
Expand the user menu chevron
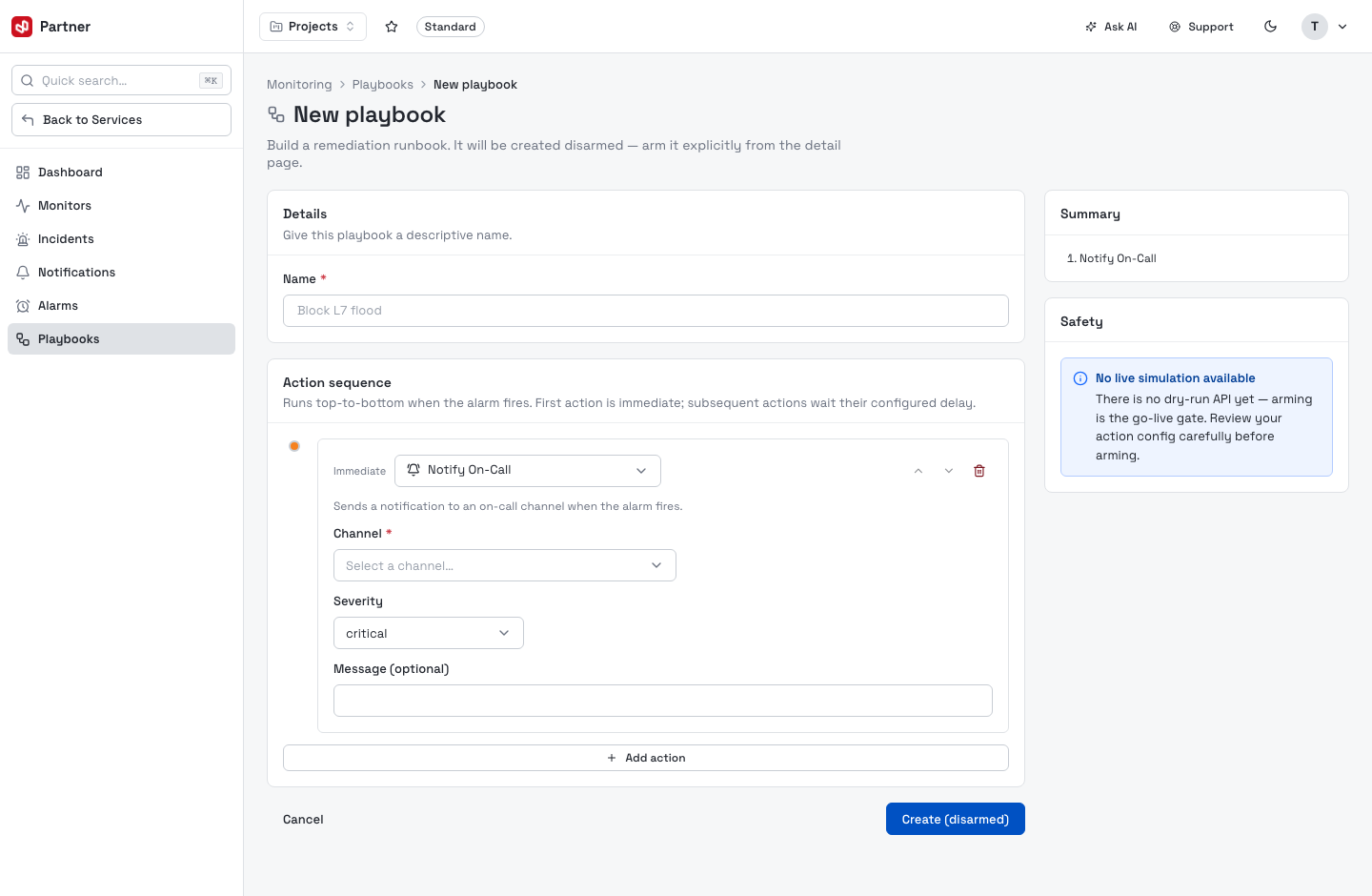tap(1342, 27)
